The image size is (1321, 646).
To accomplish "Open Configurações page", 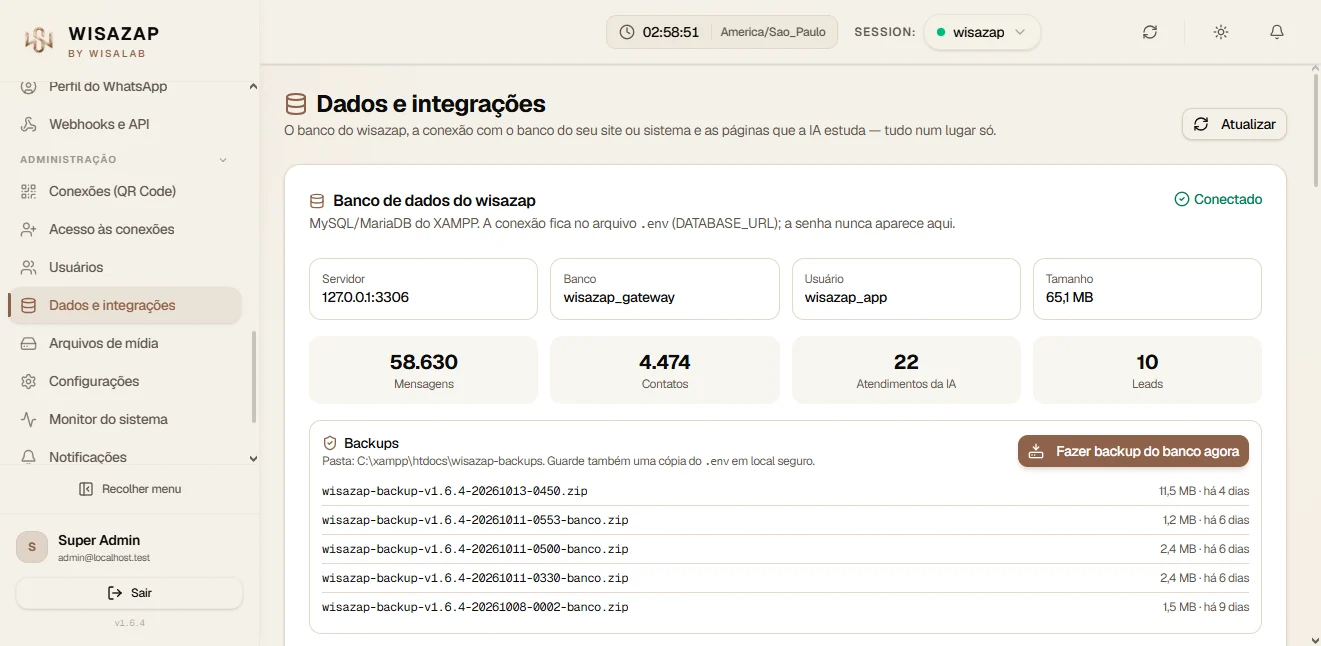I will coord(125,381).
